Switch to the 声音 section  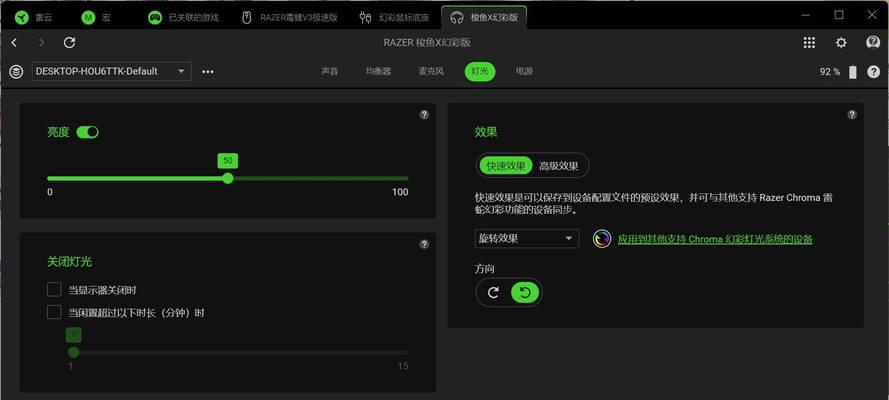pos(329,71)
